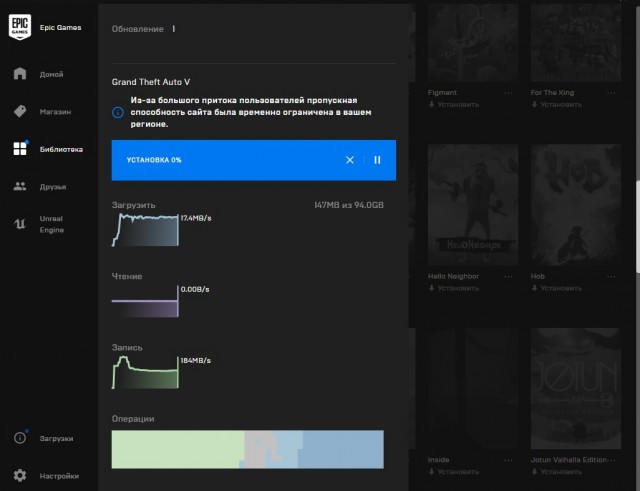Viewport: 640px width, 491px height.
Task: Click the library vertical scrollbar
Action: [x=638, y=226]
